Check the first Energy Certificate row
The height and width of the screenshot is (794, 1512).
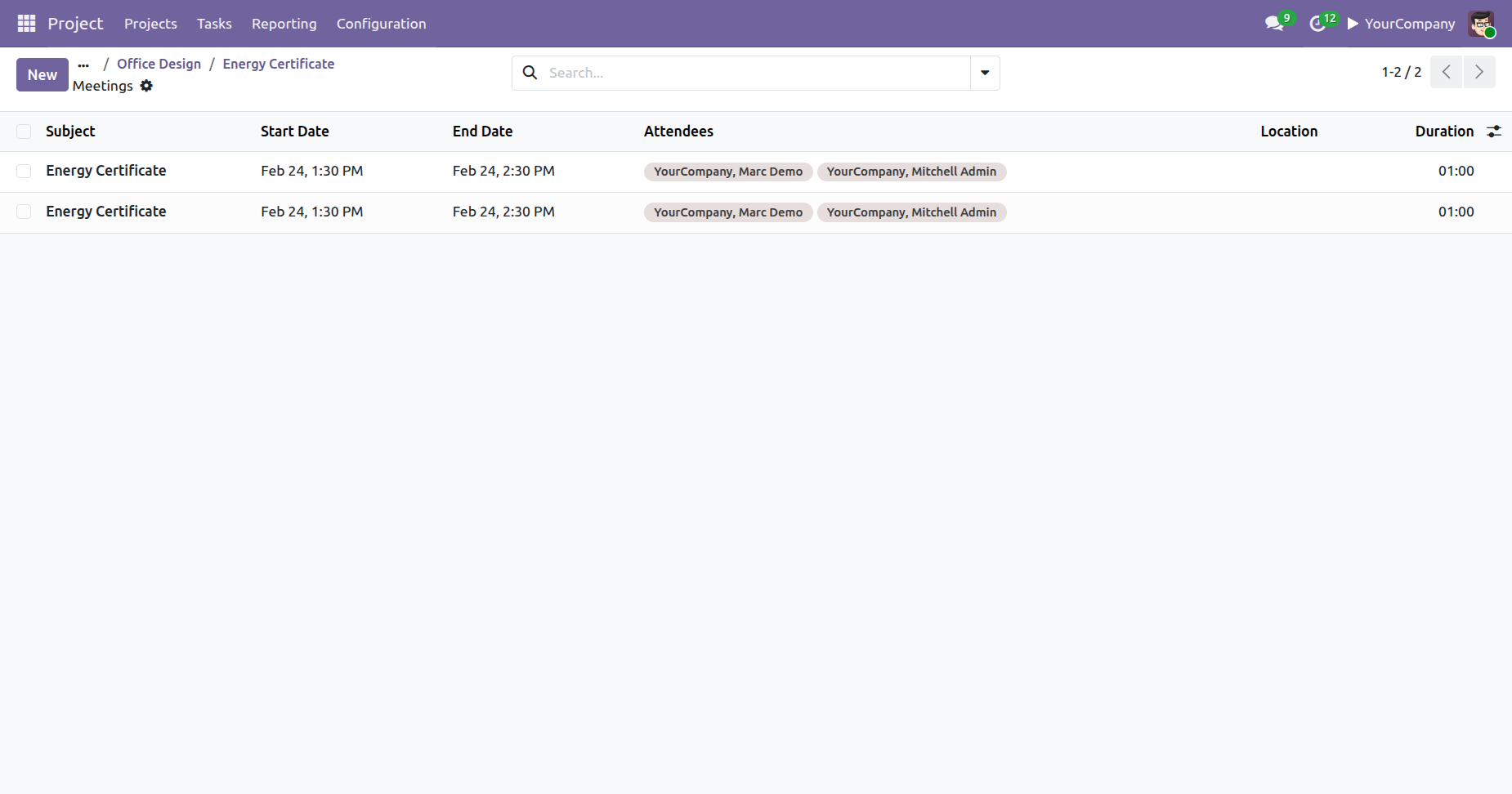24,171
